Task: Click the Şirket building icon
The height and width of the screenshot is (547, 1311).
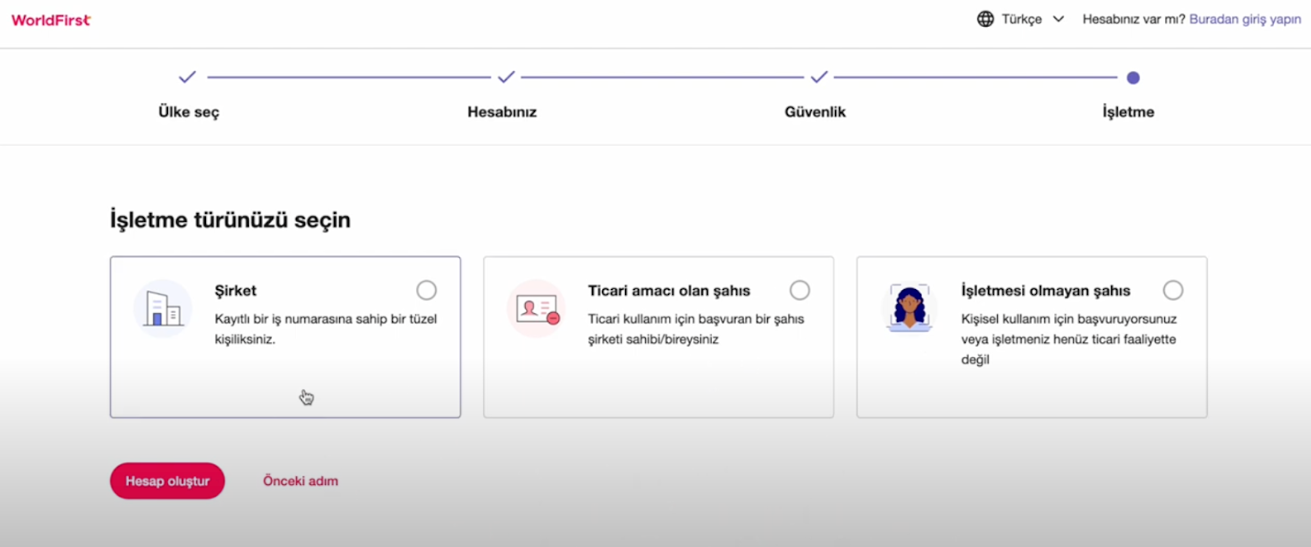Action: (x=162, y=308)
